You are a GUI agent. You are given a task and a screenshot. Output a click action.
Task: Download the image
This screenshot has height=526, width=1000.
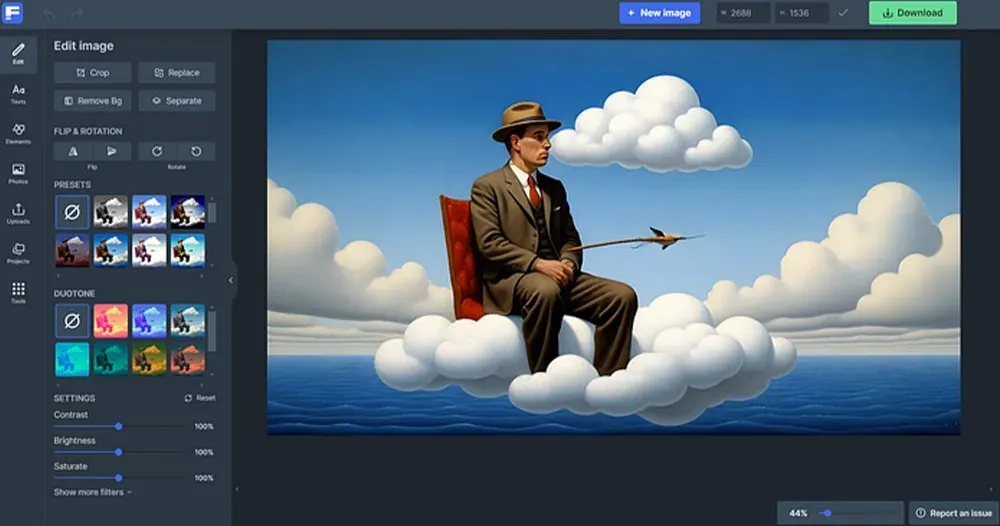(913, 13)
